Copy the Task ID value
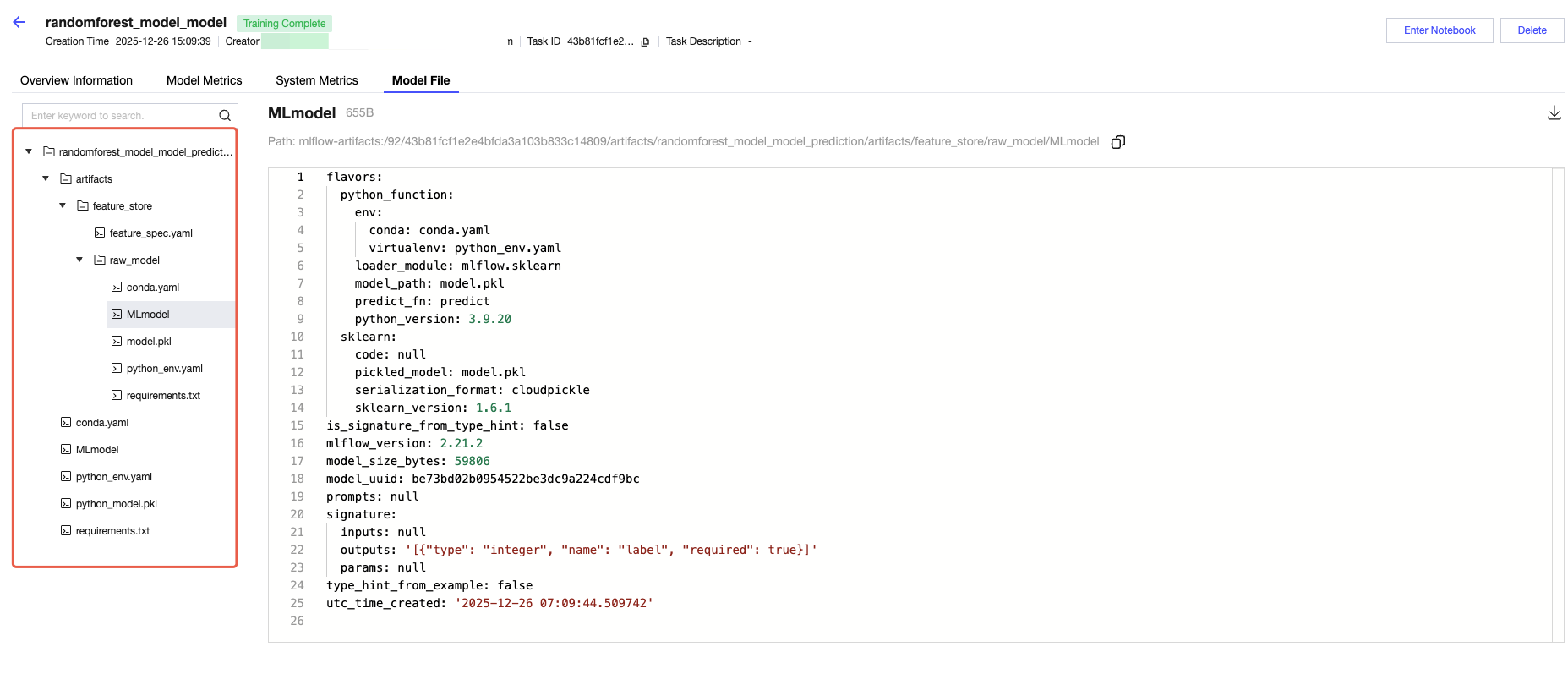1568x674 pixels. click(645, 41)
